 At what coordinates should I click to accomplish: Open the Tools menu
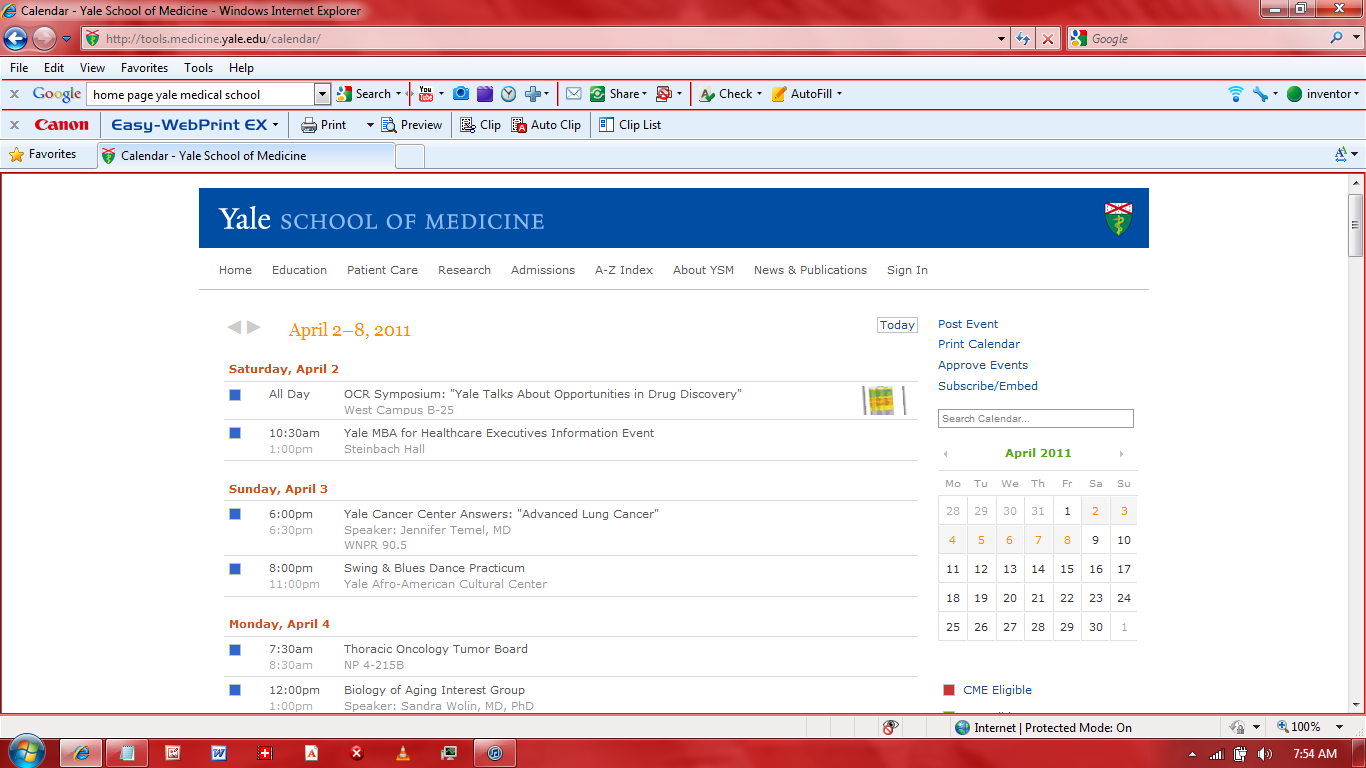[199, 68]
